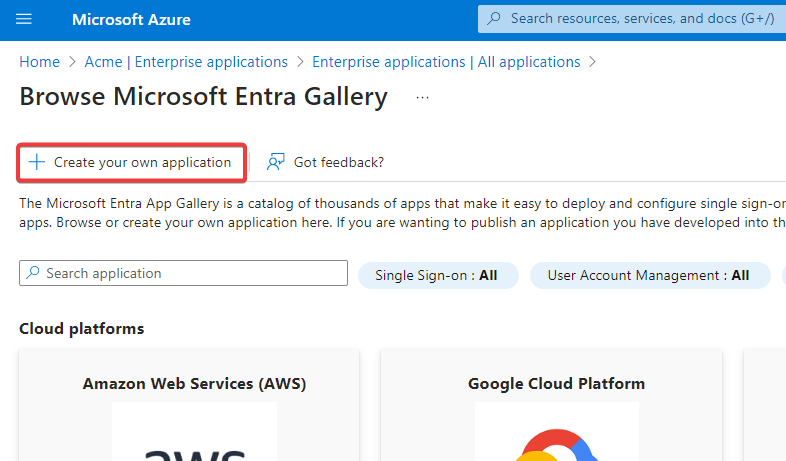Open the Single Sign-on filter

click(x=436, y=275)
